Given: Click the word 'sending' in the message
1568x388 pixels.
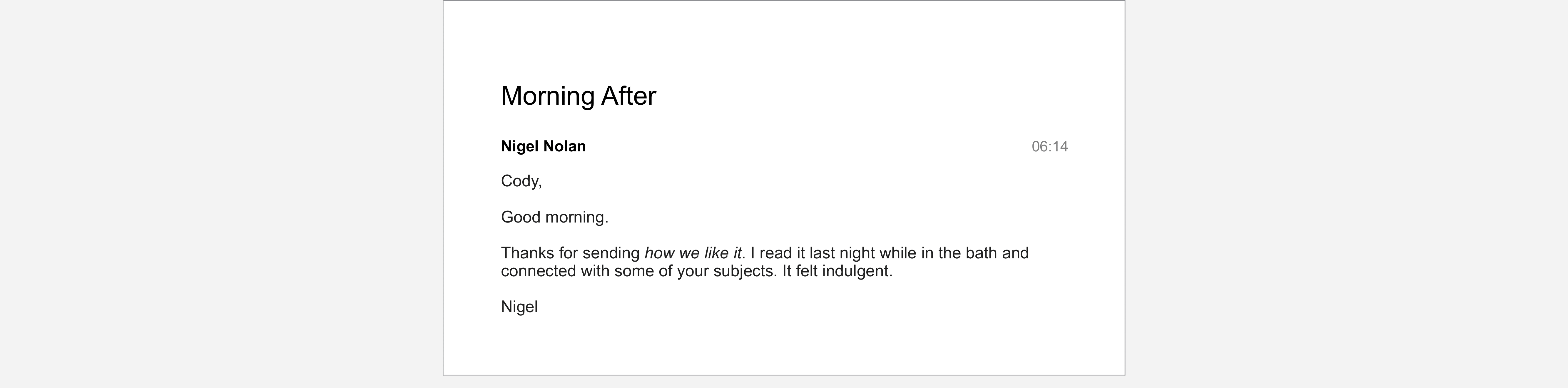Looking at the screenshot, I should tap(611, 253).
